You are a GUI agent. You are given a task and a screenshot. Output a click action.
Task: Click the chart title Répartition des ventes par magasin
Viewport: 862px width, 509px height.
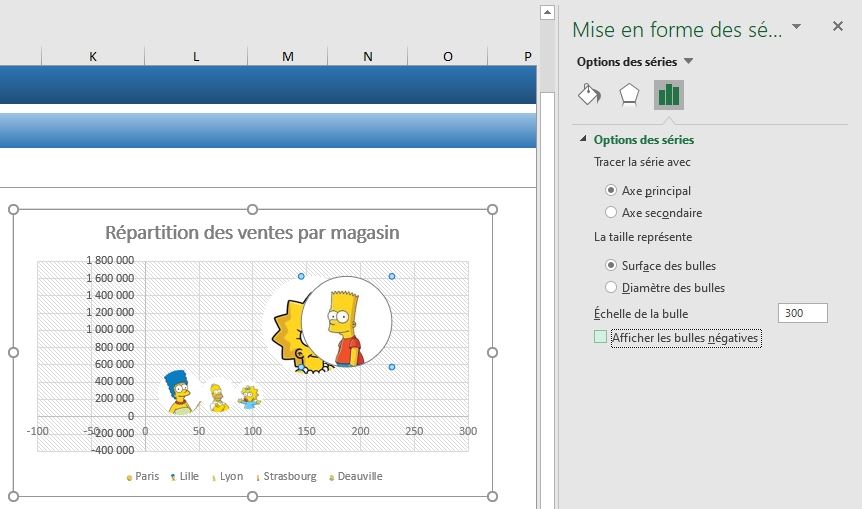(252, 233)
